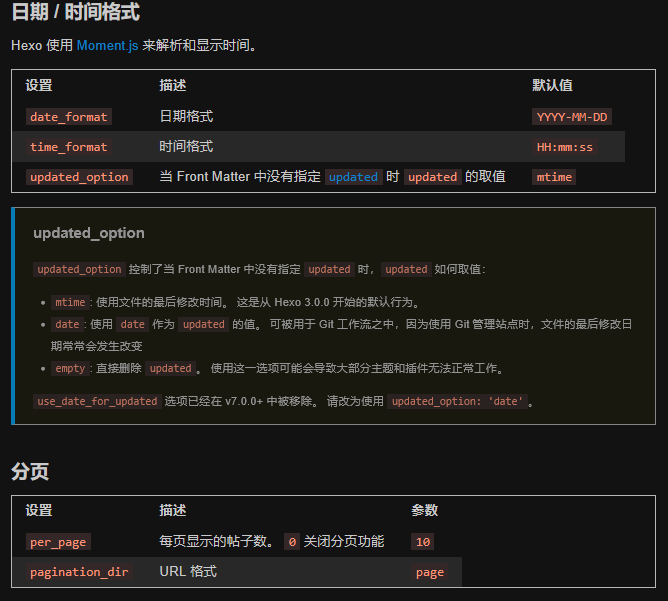Click the blue updated link in table
Image resolution: width=668 pixels, height=601 pixels.
pos(353,177)
